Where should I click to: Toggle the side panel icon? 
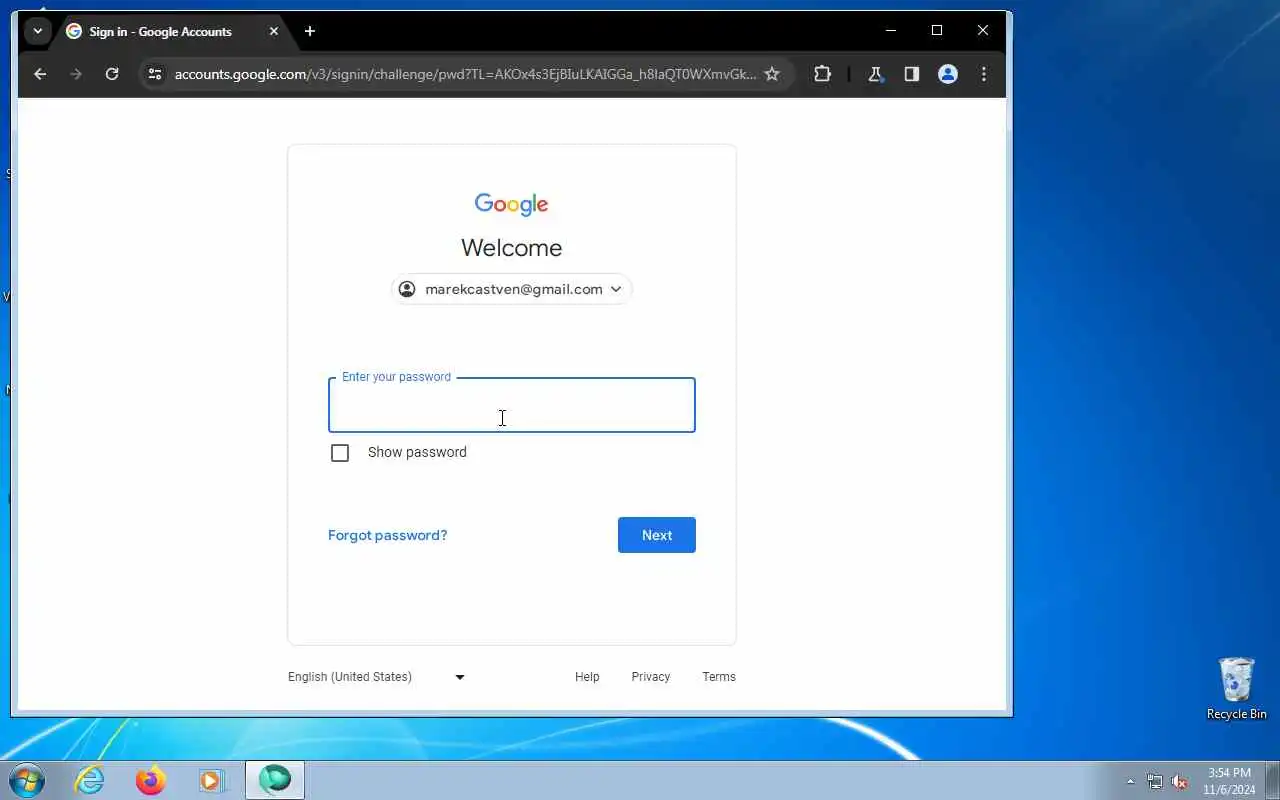tap(911, 74)
